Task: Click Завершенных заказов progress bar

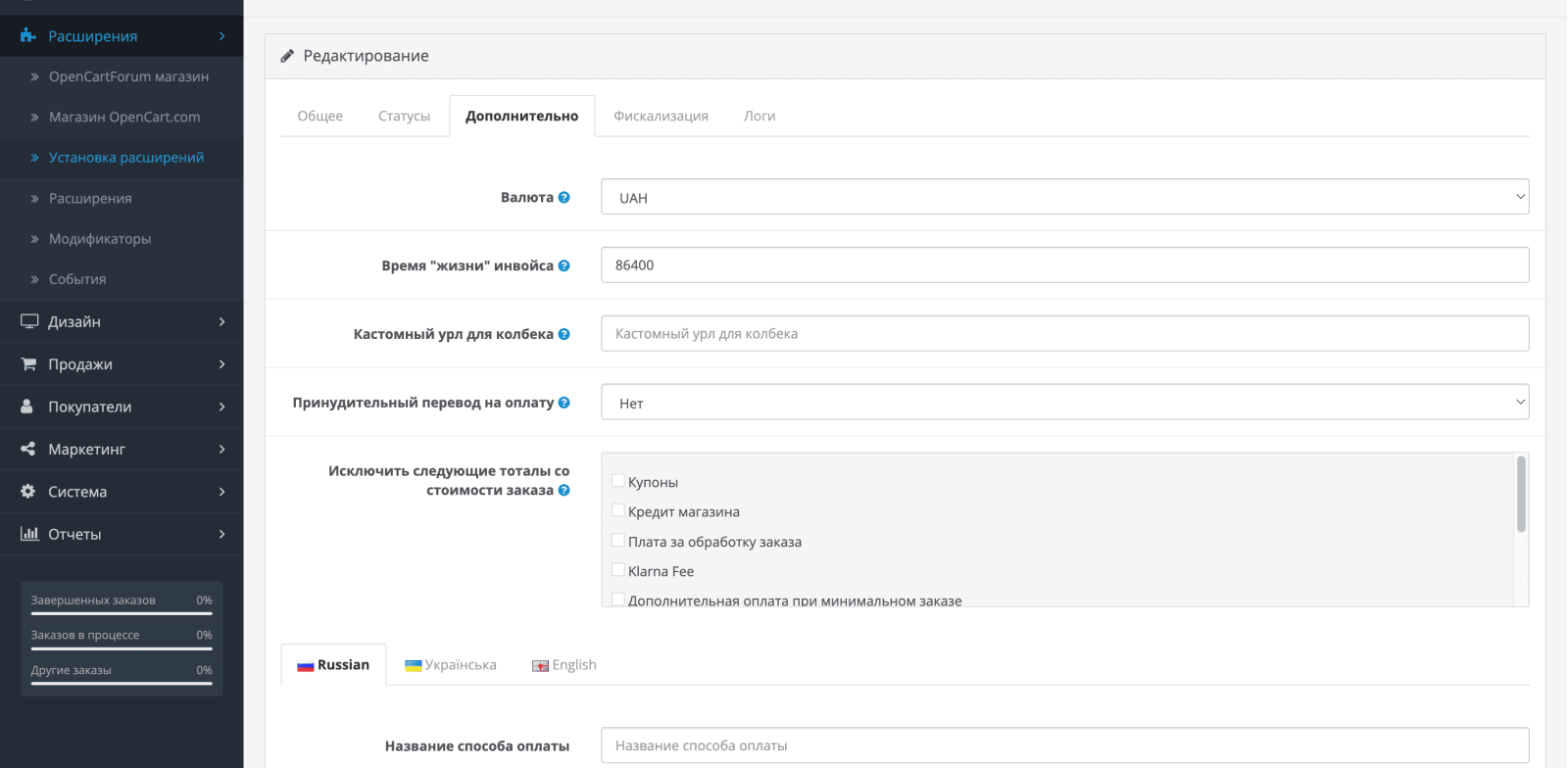Action: coord(122,613)
